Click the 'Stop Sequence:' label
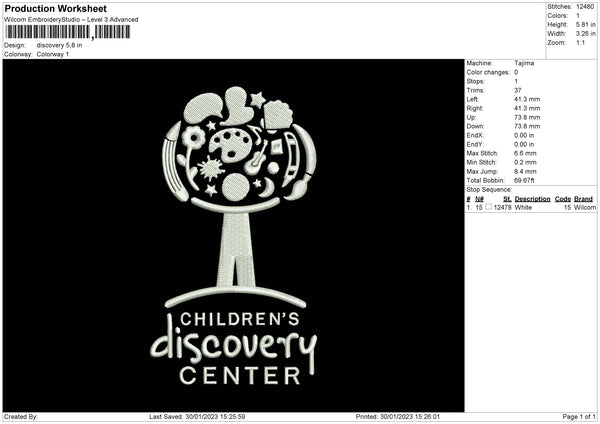Screen dimensions: 600x424 (489, 190)
